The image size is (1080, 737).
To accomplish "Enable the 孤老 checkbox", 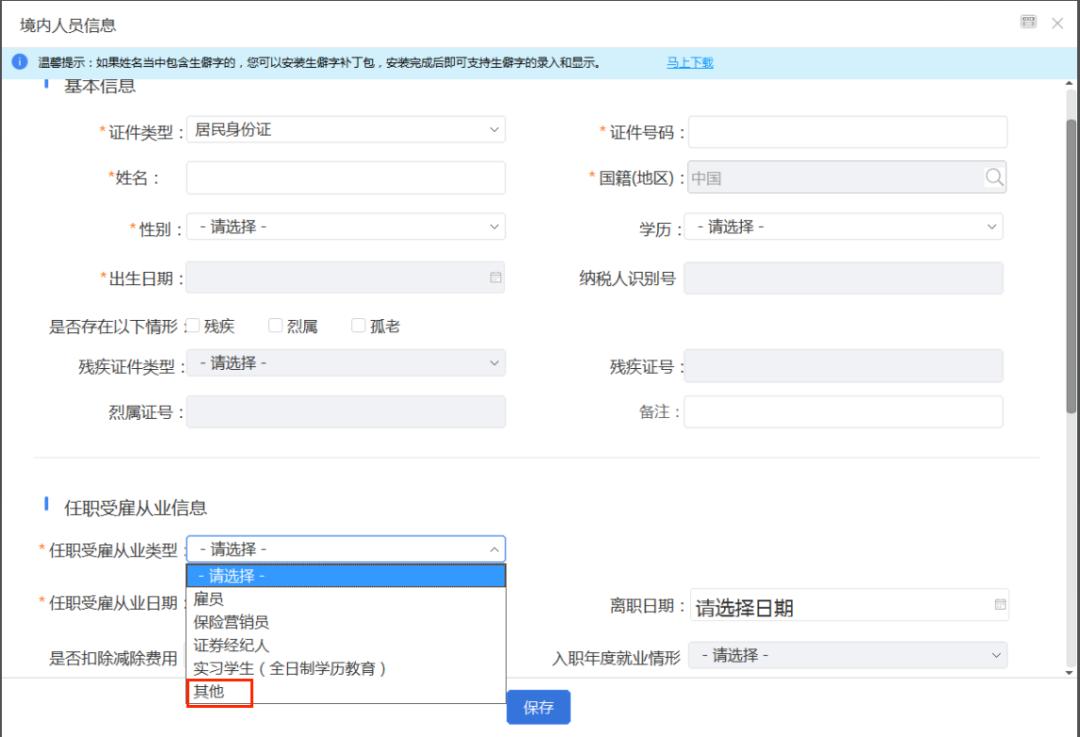I will (358, 326).
